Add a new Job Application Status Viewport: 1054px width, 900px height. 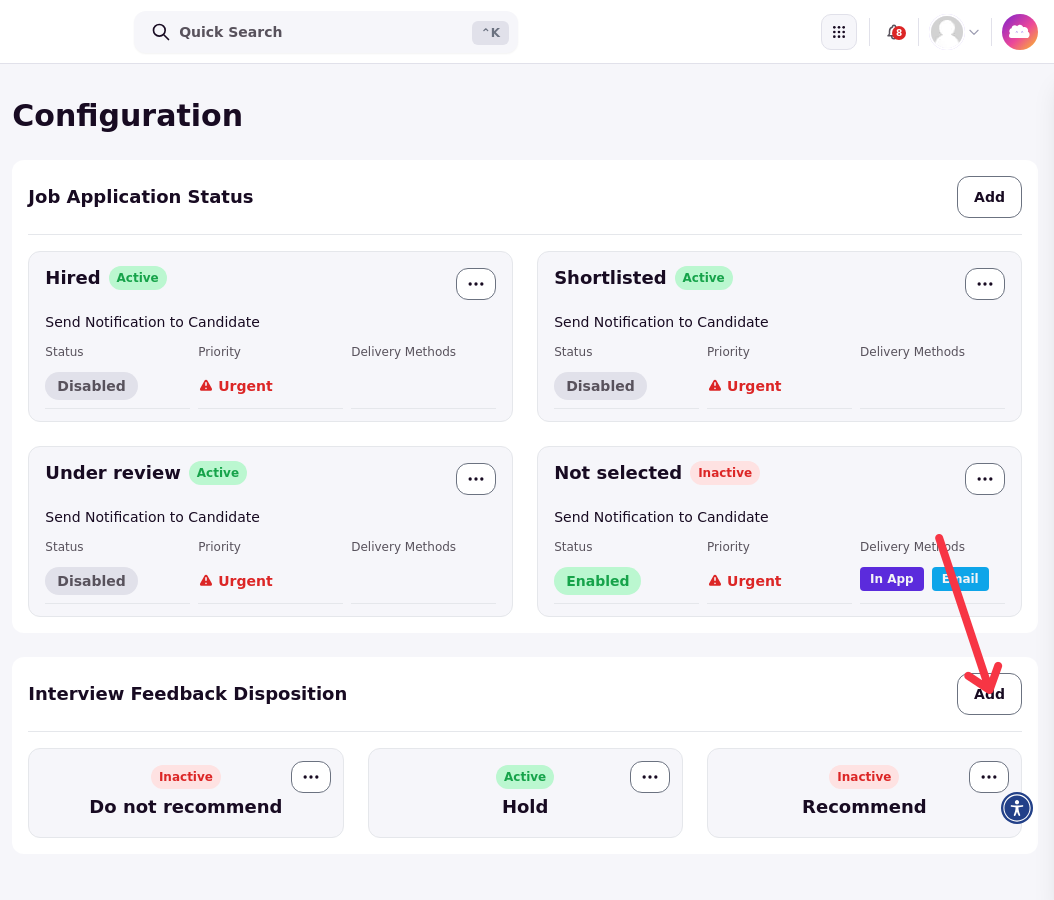point(989,197)
